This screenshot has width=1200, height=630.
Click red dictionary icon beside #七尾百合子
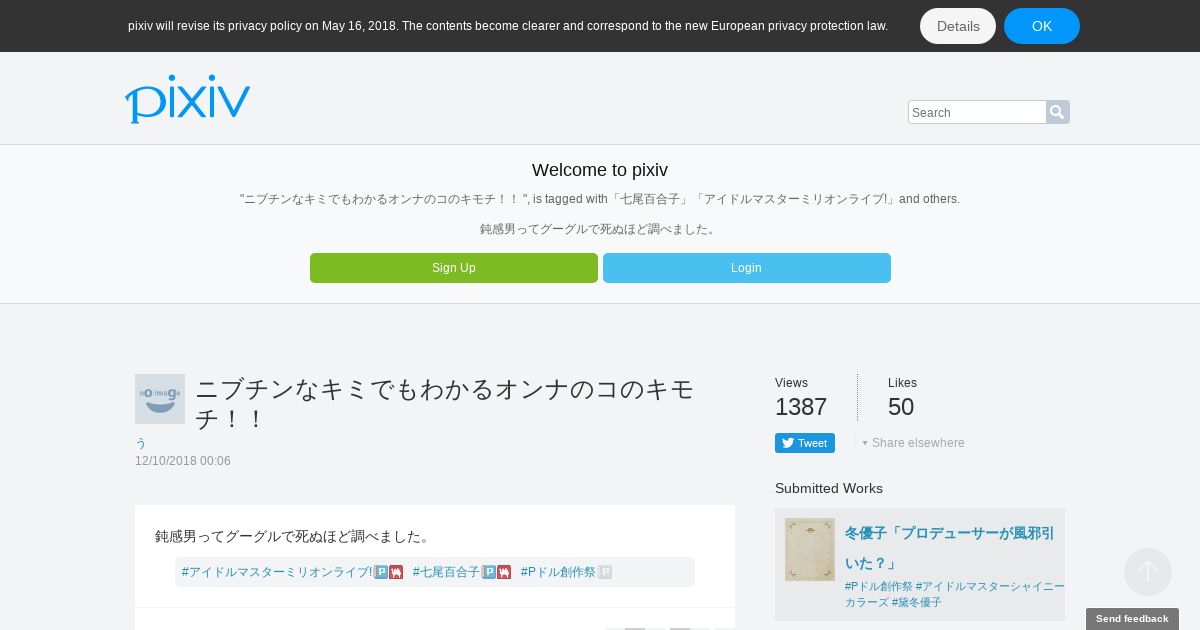coord(504,572)
